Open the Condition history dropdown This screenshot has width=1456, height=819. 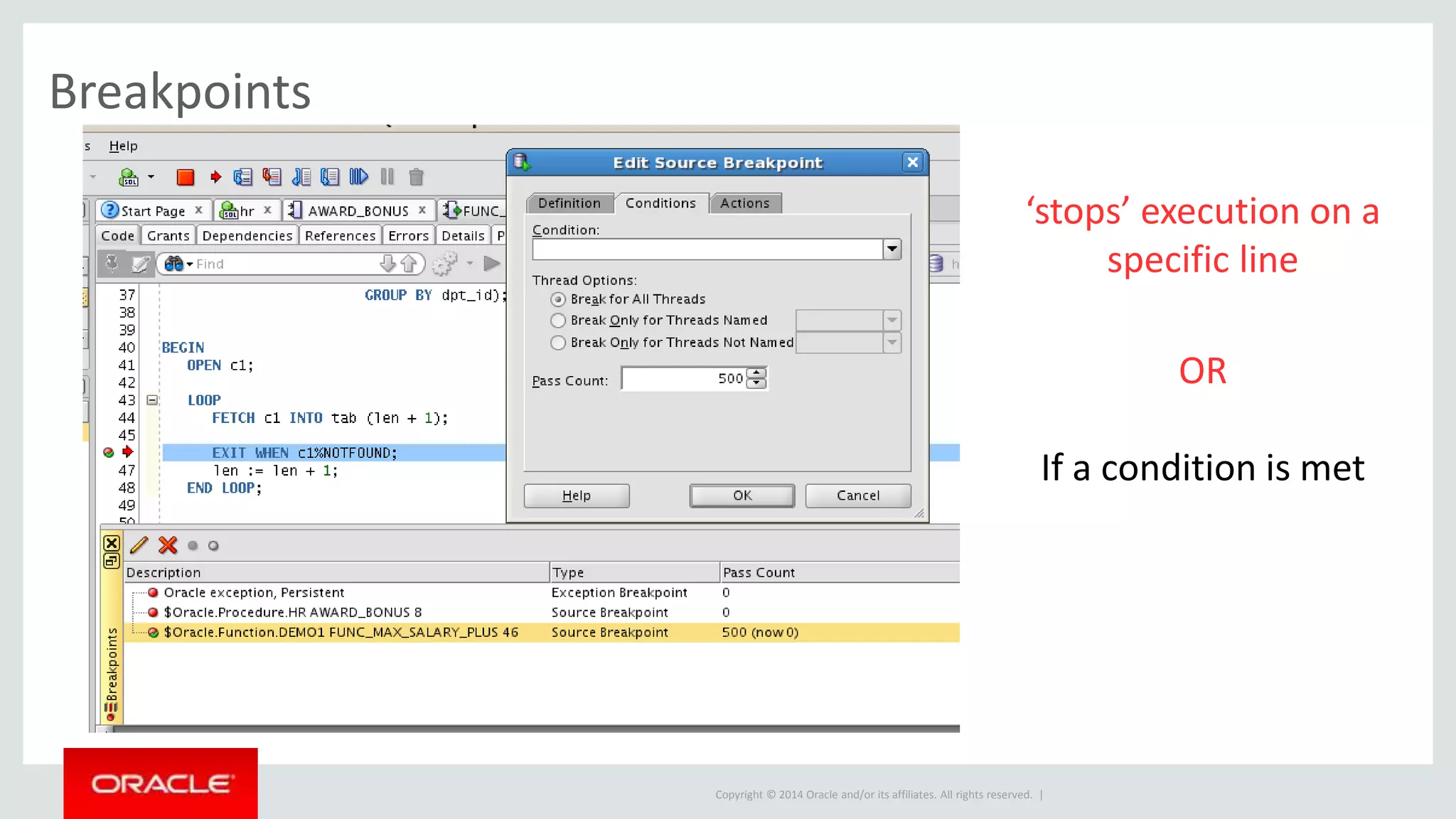coord(892,249)
